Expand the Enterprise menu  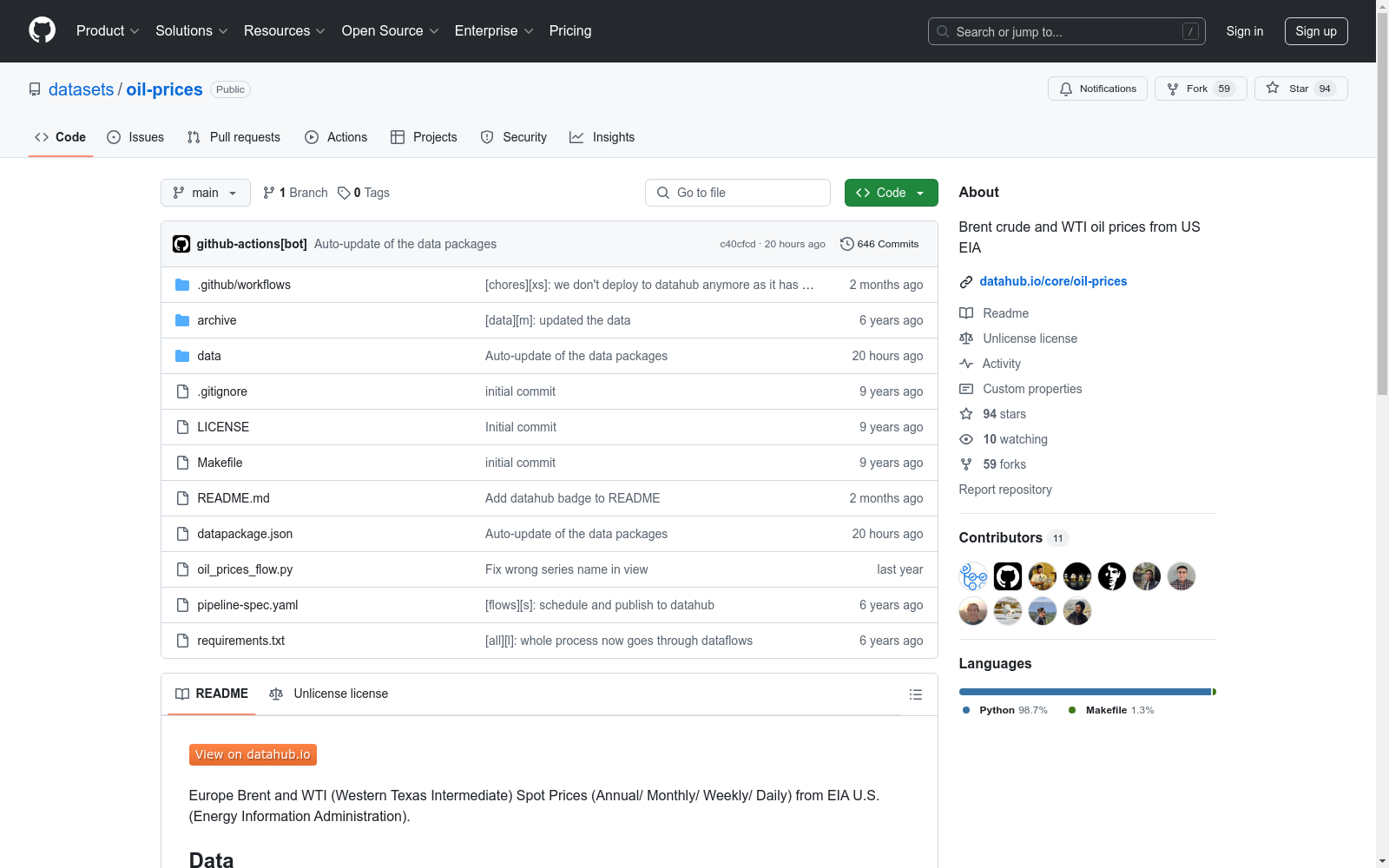click(494, 31)
